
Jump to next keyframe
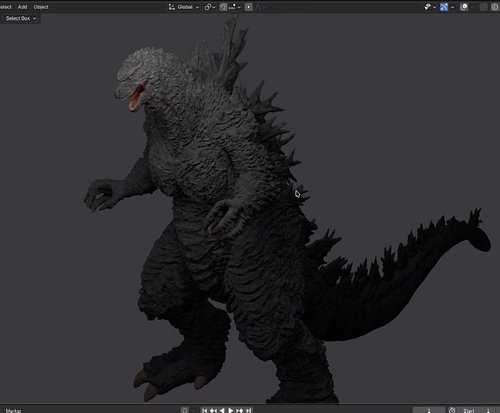(239, 410)
